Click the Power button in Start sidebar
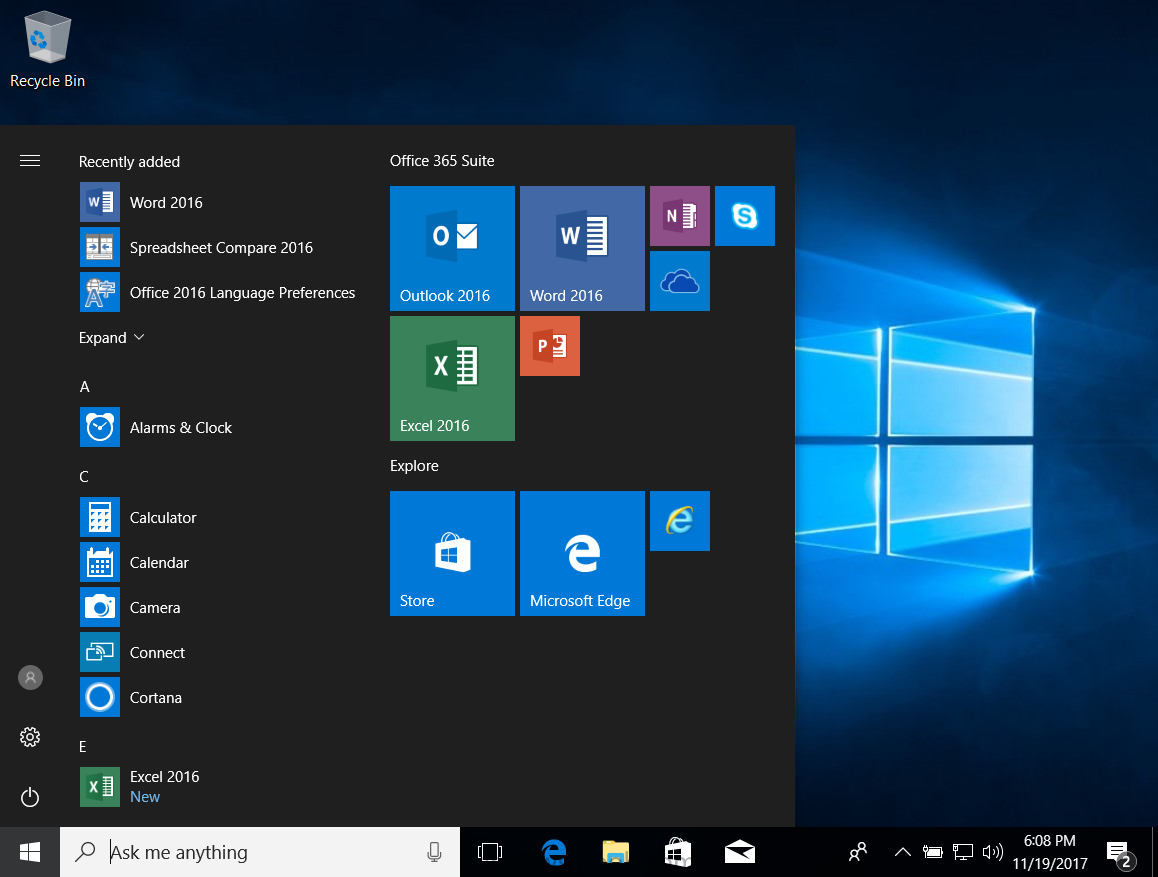 [x=30, y=797]
